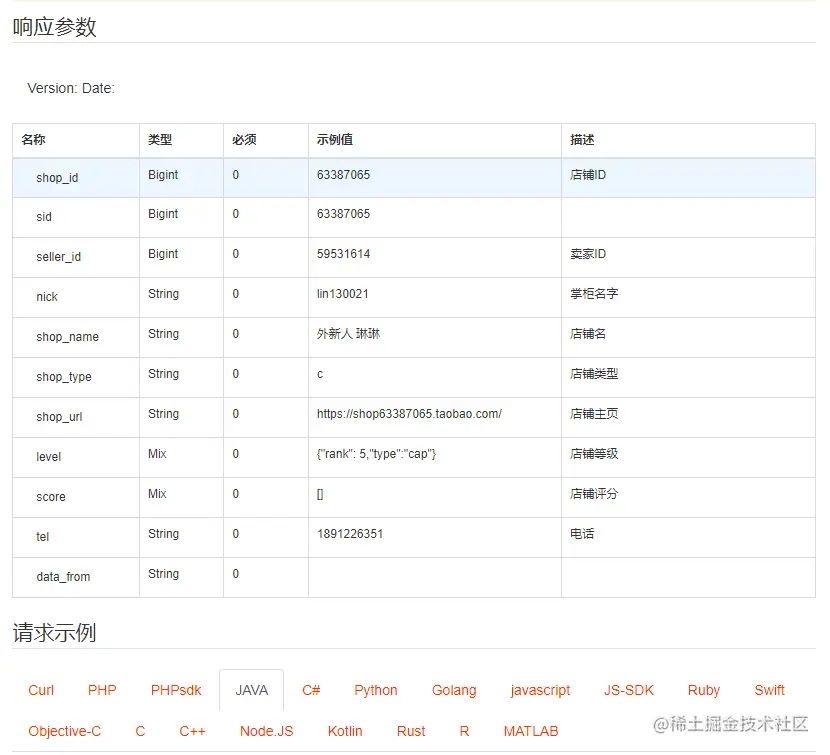This screenshot has height=755, width=830.
Task: Select shop_name example value 外新人 琳琳
Action: (348, 334)
